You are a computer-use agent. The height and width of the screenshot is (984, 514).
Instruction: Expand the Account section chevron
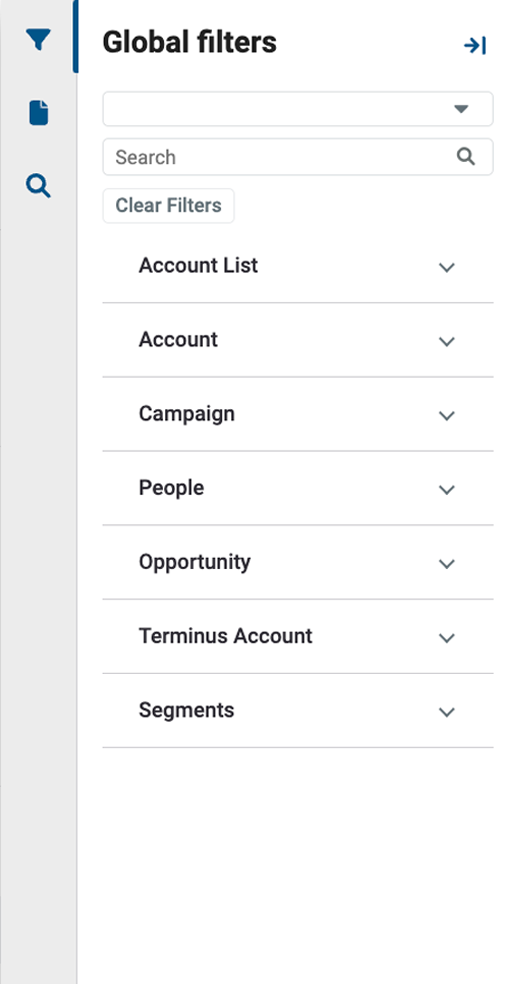pyautogui.click(x=447, y=341)
